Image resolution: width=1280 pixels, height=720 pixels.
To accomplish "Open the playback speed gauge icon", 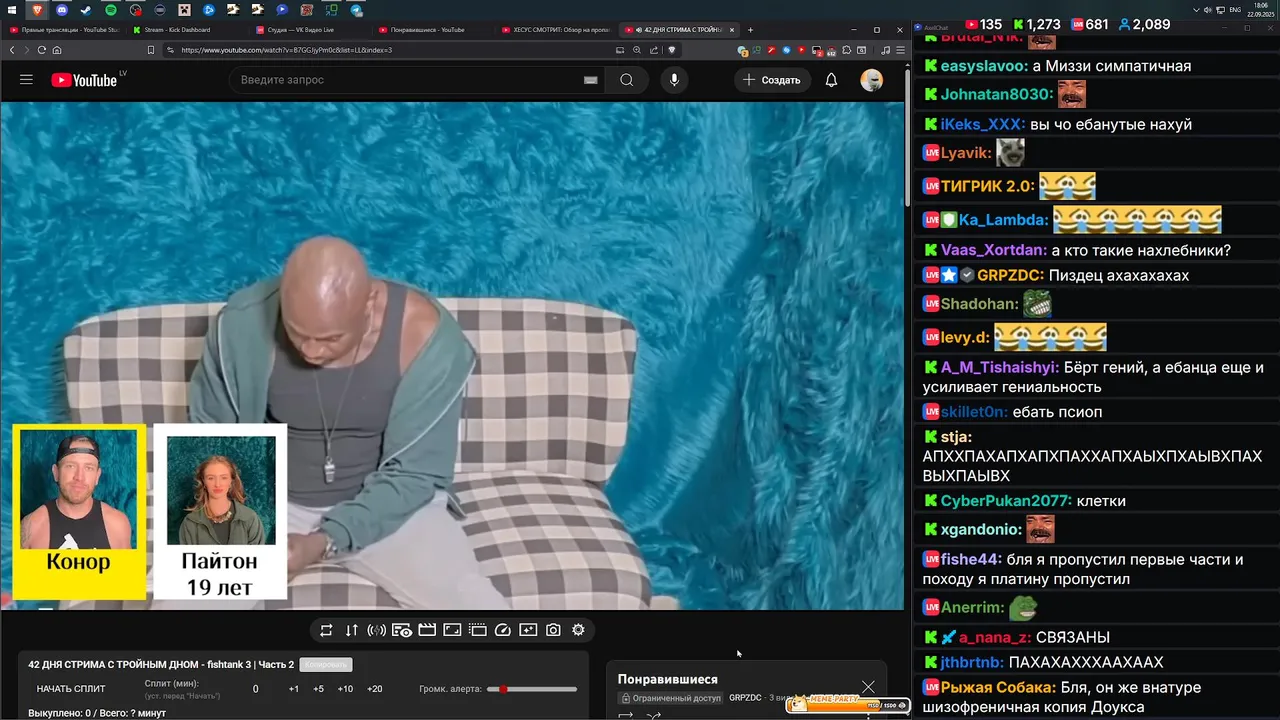I will (x=503, y=630).
